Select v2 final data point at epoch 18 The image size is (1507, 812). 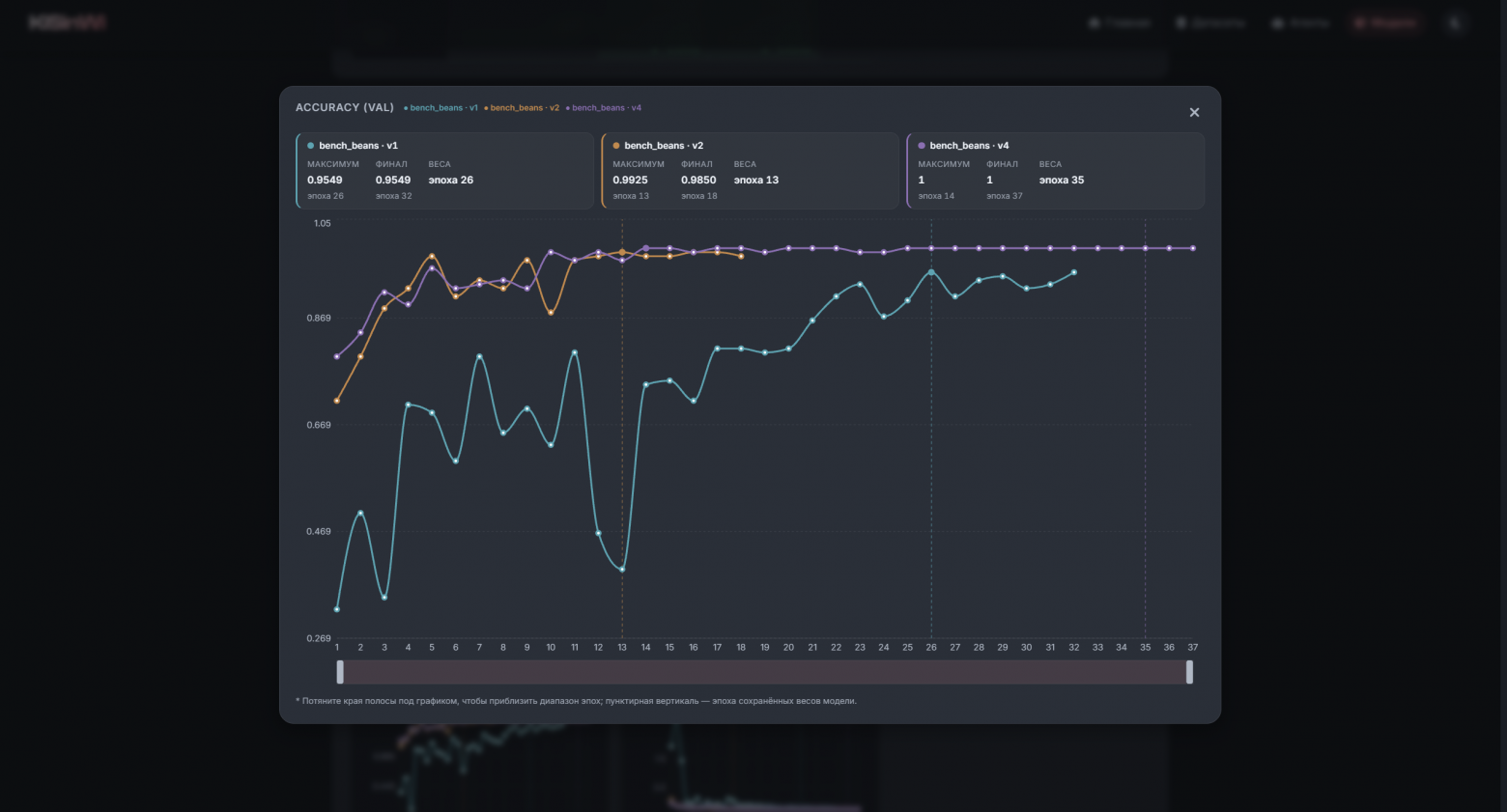pos(741,256)
